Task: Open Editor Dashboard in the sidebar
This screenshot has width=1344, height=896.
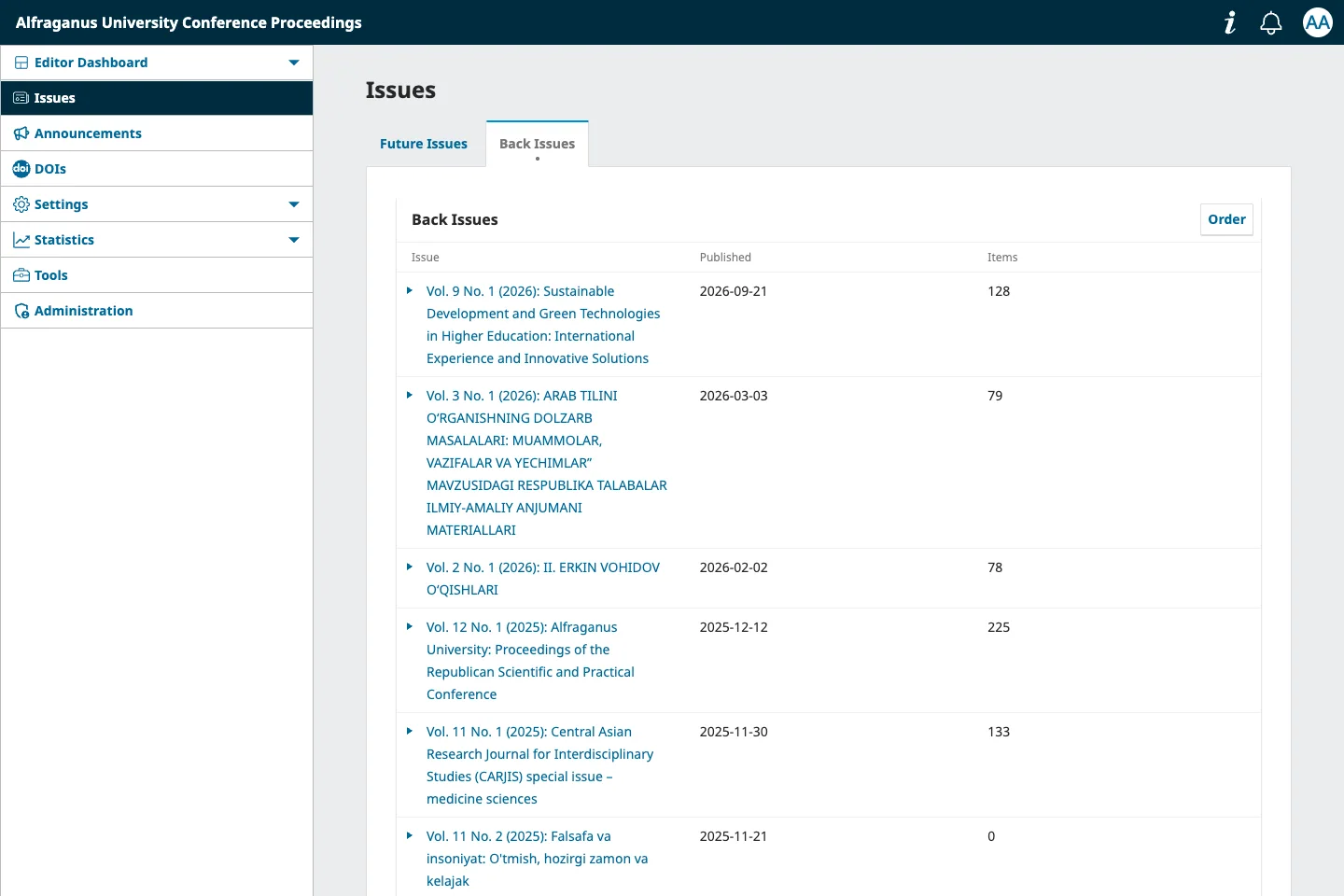Action: [91, 63]
